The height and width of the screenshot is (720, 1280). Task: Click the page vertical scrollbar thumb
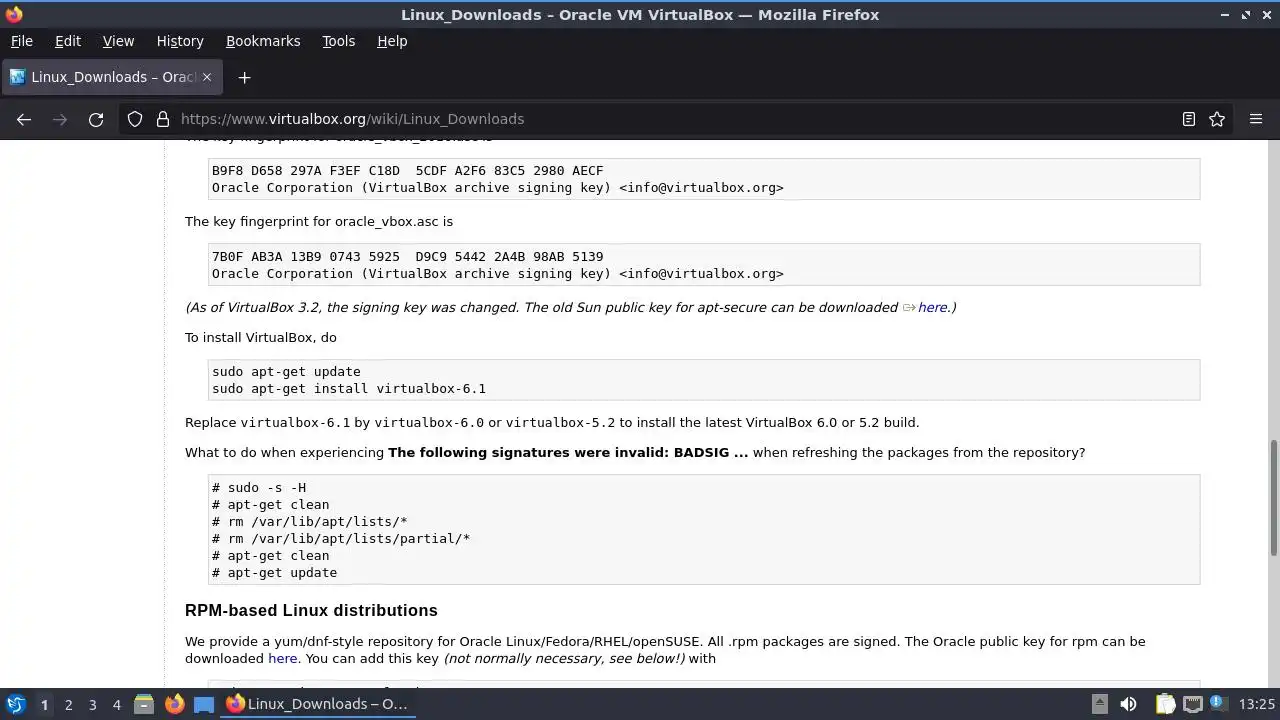click(1274, 497)
